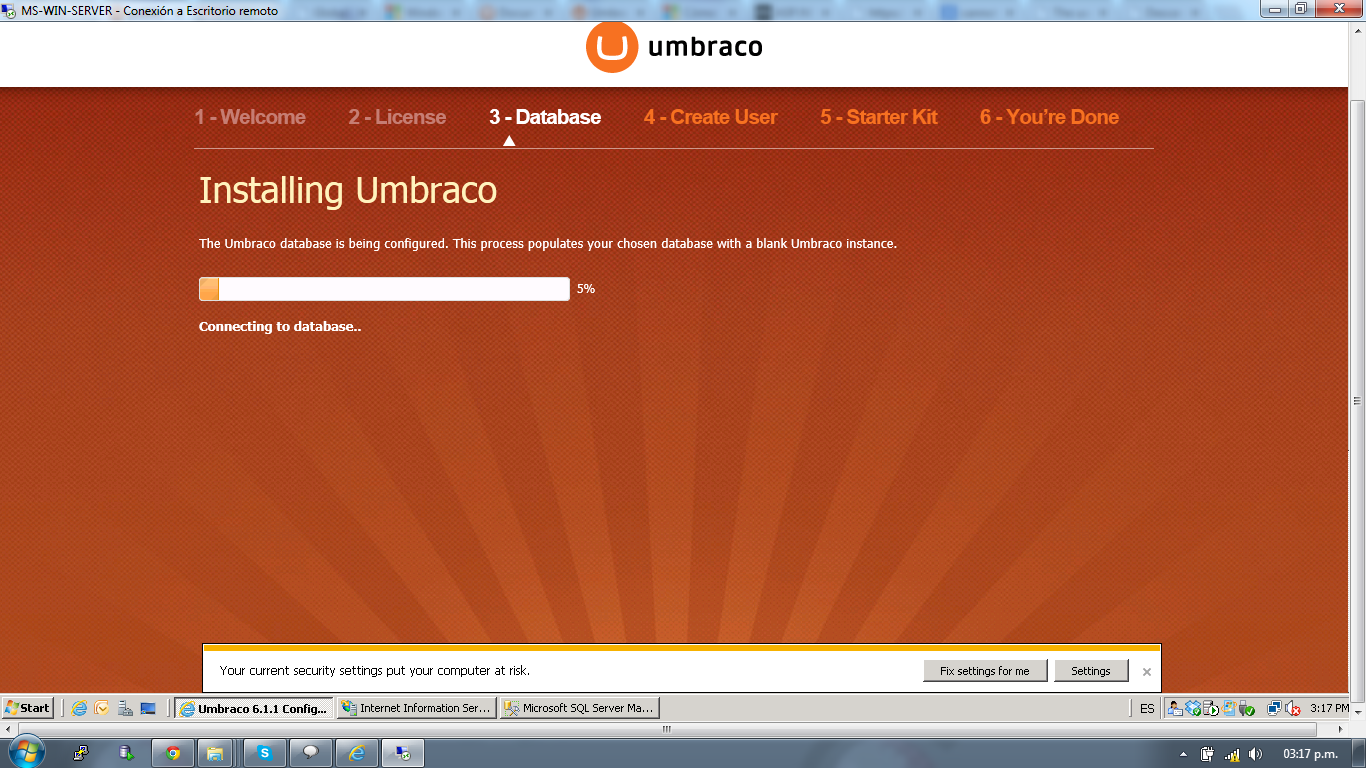The image size is (1366, 768).
Task: Click the user/contact tray icon in remote taskbar
Action: point(1176,708)
